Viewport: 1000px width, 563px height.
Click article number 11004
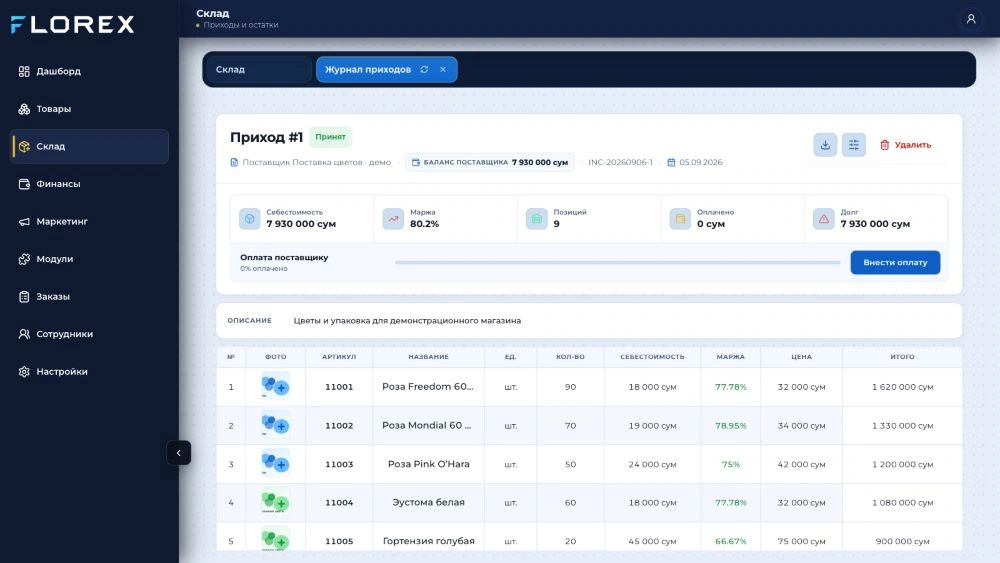(339, 502)
